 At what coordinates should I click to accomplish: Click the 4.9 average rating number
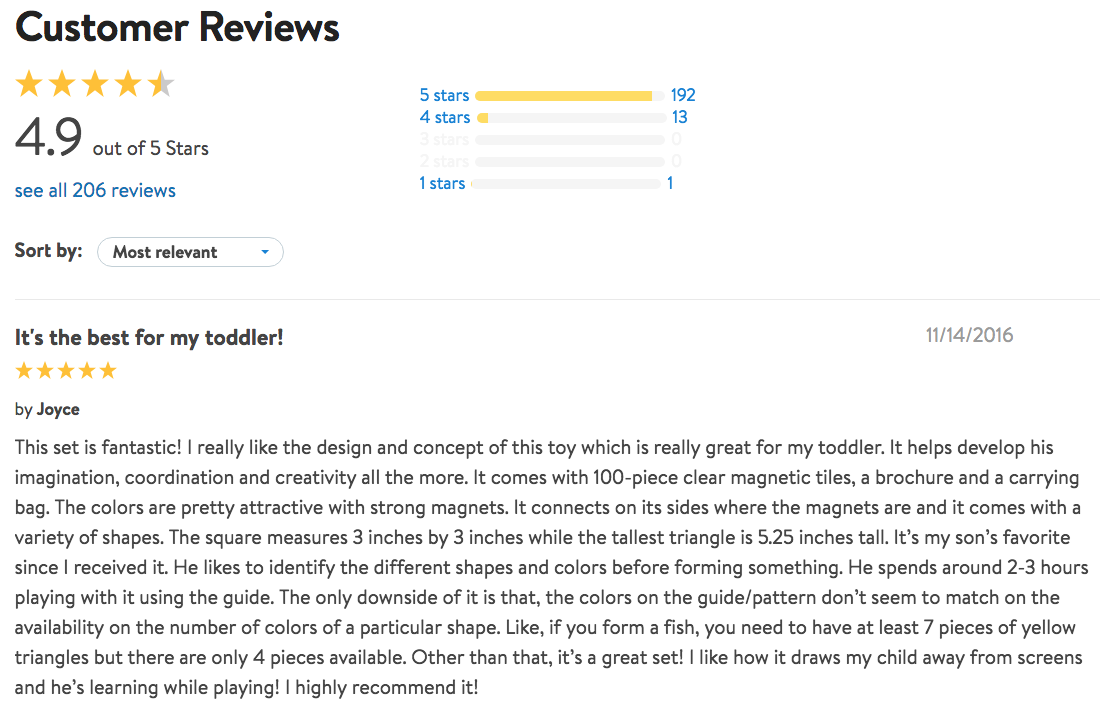[x=48, y=138]
